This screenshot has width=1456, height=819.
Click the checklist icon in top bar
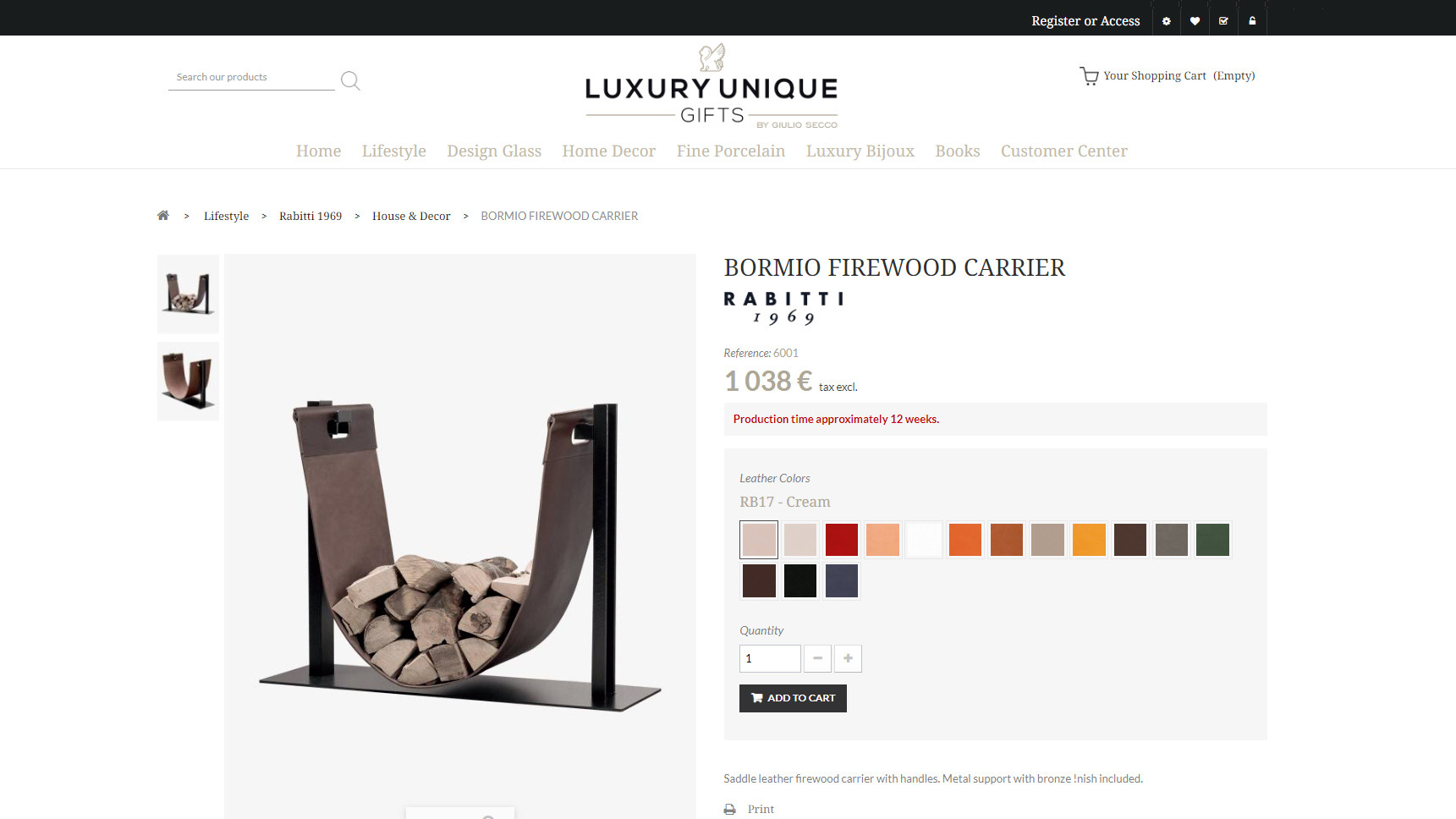[x=1223, y=21]
